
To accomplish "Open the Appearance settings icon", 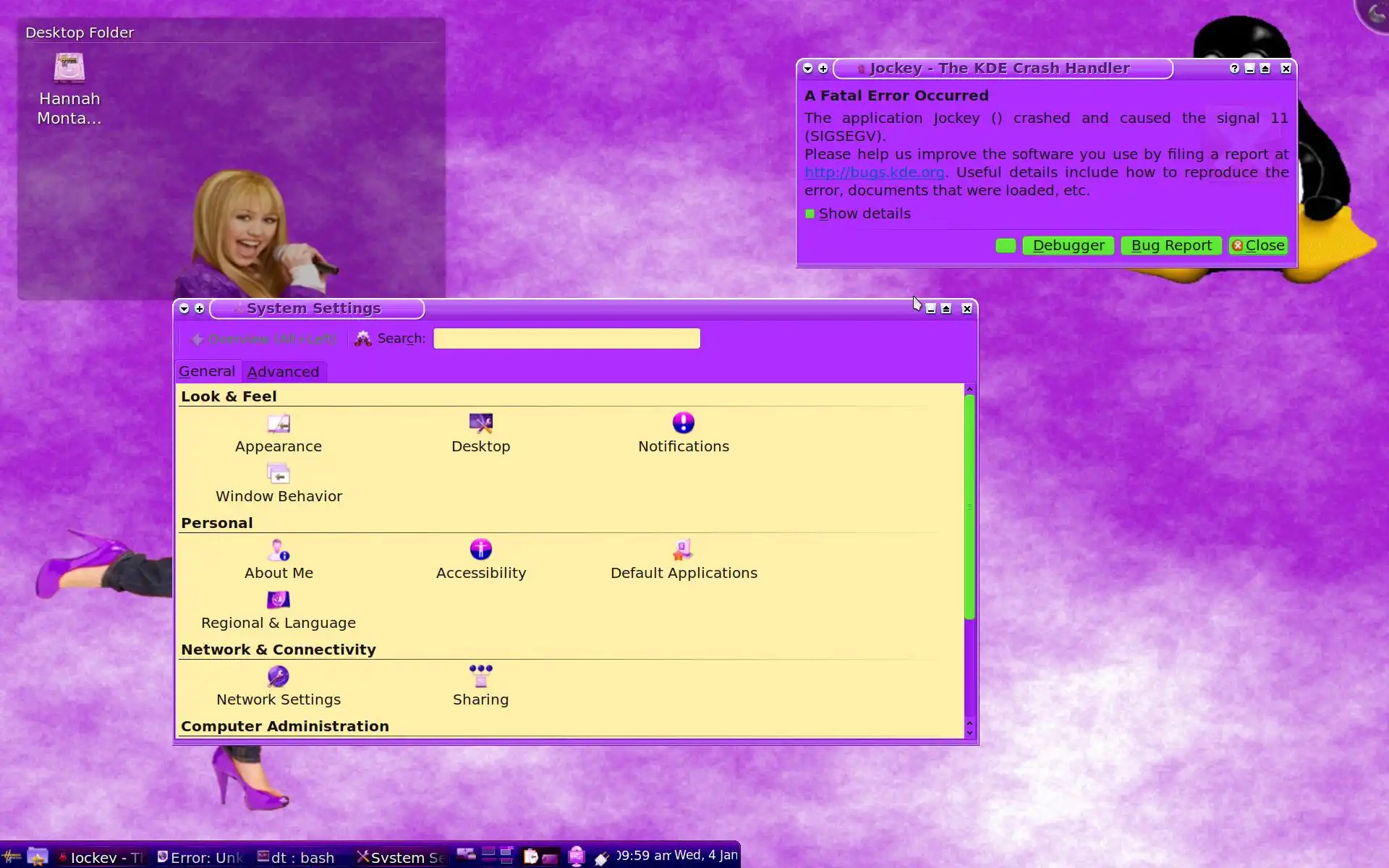I will coord(279,424).
